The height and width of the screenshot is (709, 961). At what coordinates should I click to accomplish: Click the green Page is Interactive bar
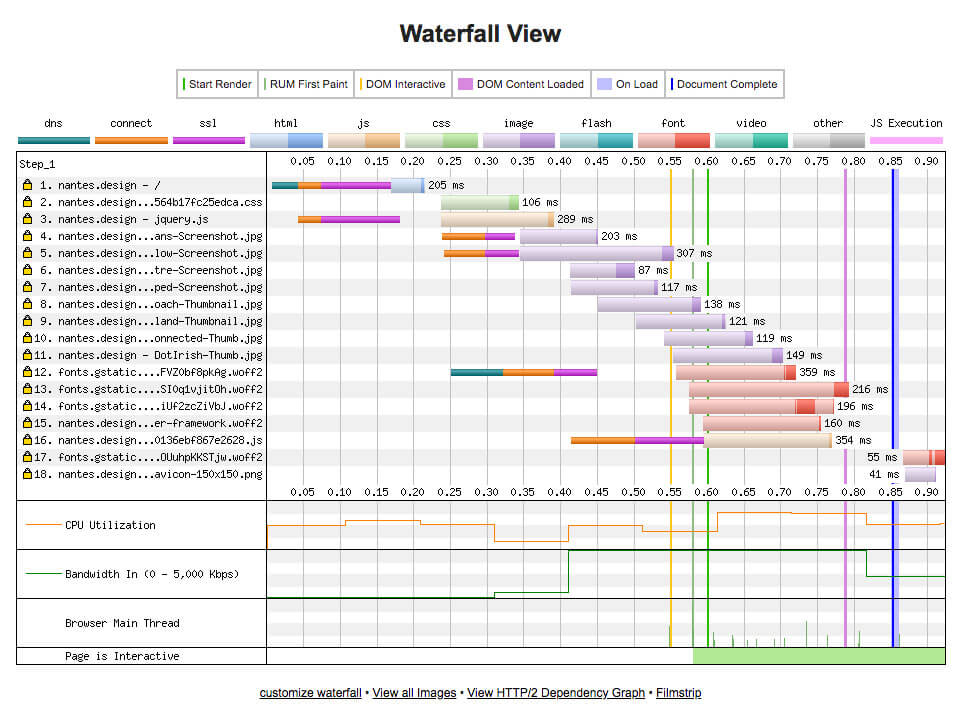819,656
